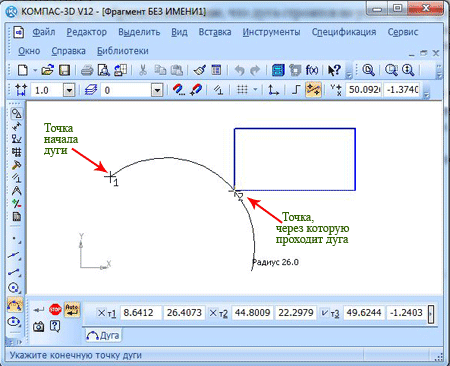Toggle the grid display icon

coord(242,90)
